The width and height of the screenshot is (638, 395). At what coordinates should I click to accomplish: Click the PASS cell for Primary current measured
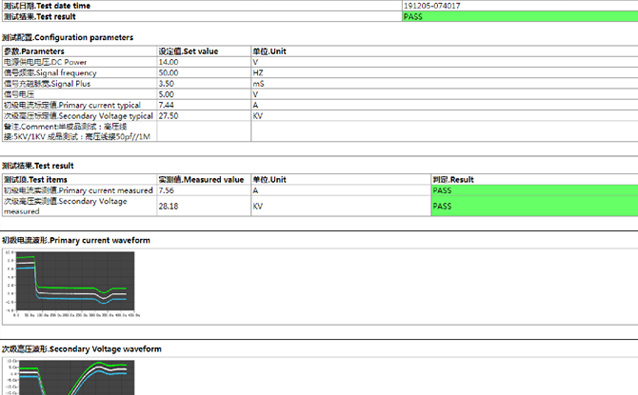click(535, 190)
